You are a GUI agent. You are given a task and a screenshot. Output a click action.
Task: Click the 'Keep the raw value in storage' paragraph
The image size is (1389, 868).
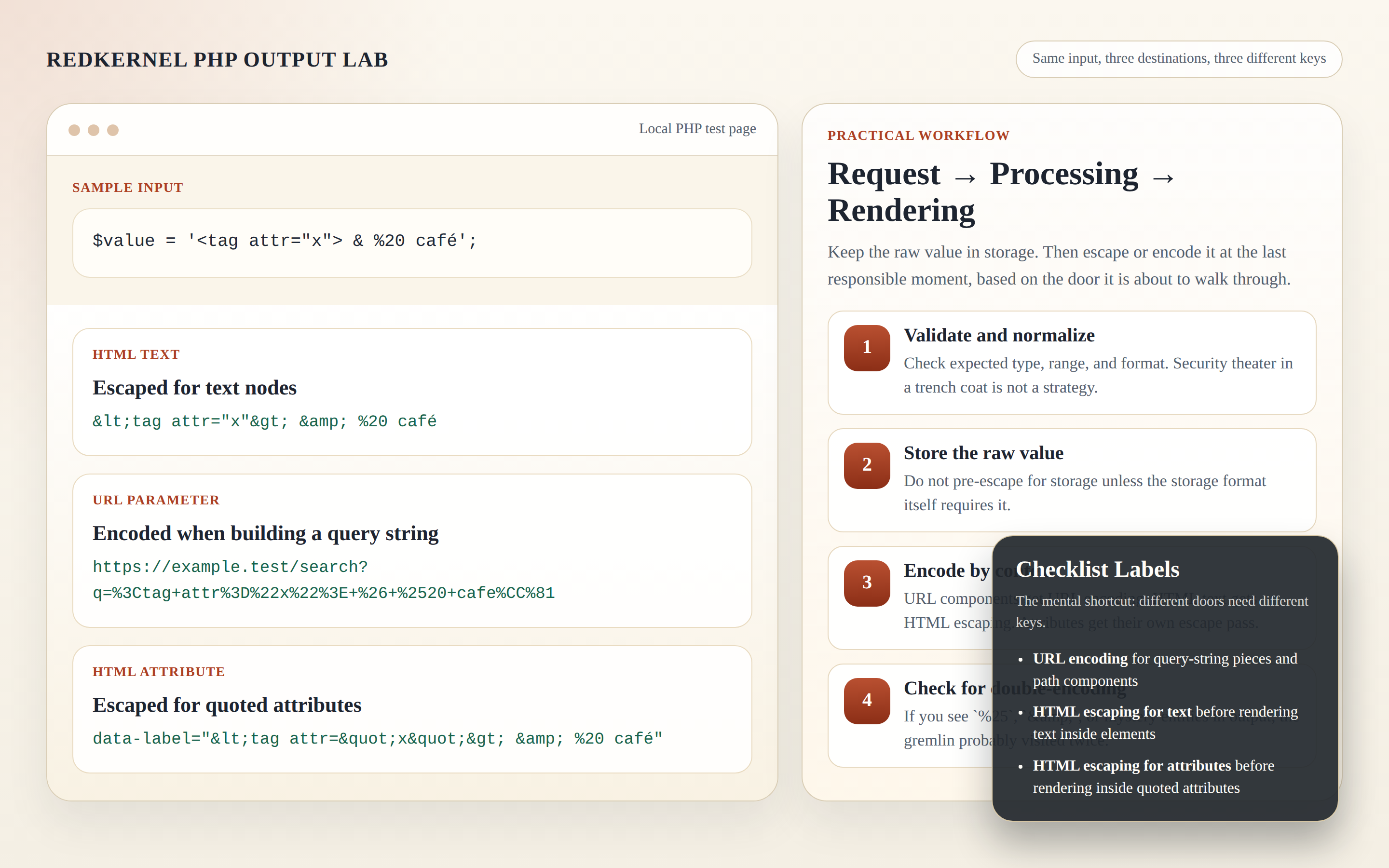click(x=1059, y=265)
